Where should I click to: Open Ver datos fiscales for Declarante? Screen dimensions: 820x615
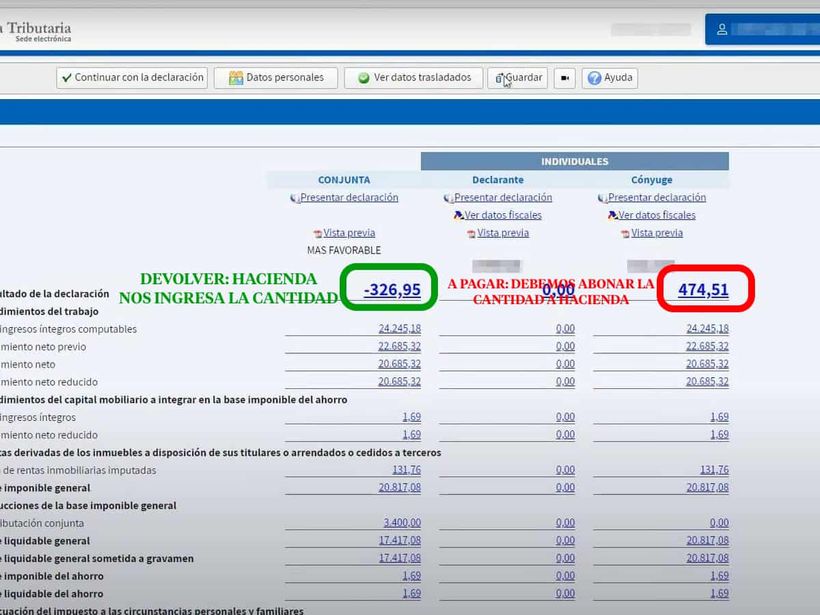(x=503, y=215)
